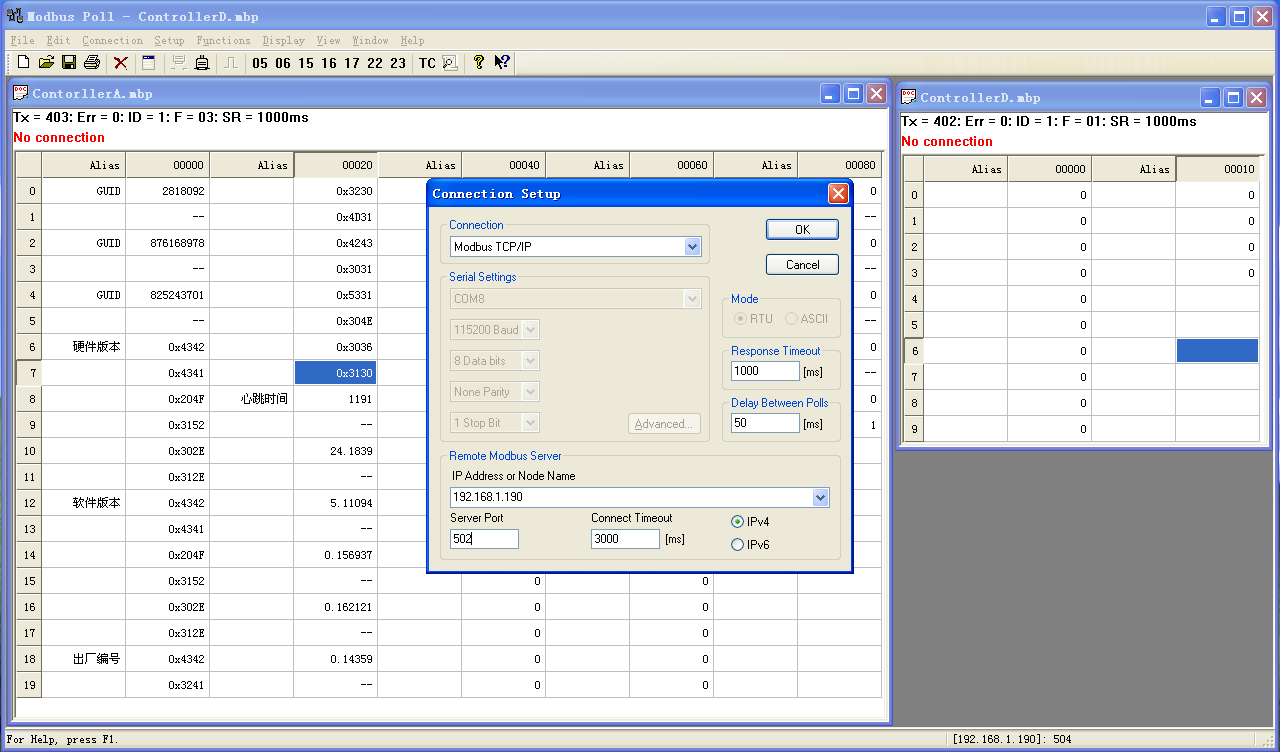Open the Edit menu
Image resolution: width=1280 pixels, height=752 pixels.
(x=58, y=41)
